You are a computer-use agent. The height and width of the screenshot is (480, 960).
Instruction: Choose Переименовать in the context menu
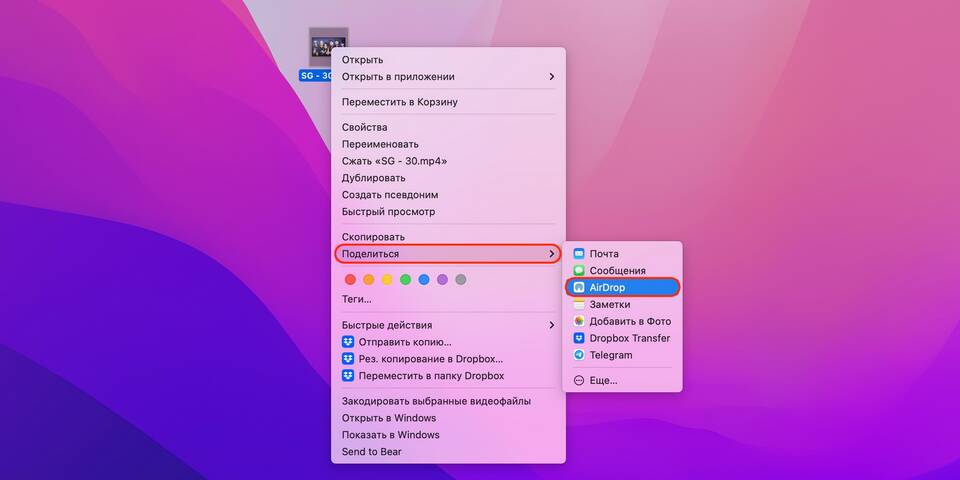pyautogui.click(x=448, y=144)
